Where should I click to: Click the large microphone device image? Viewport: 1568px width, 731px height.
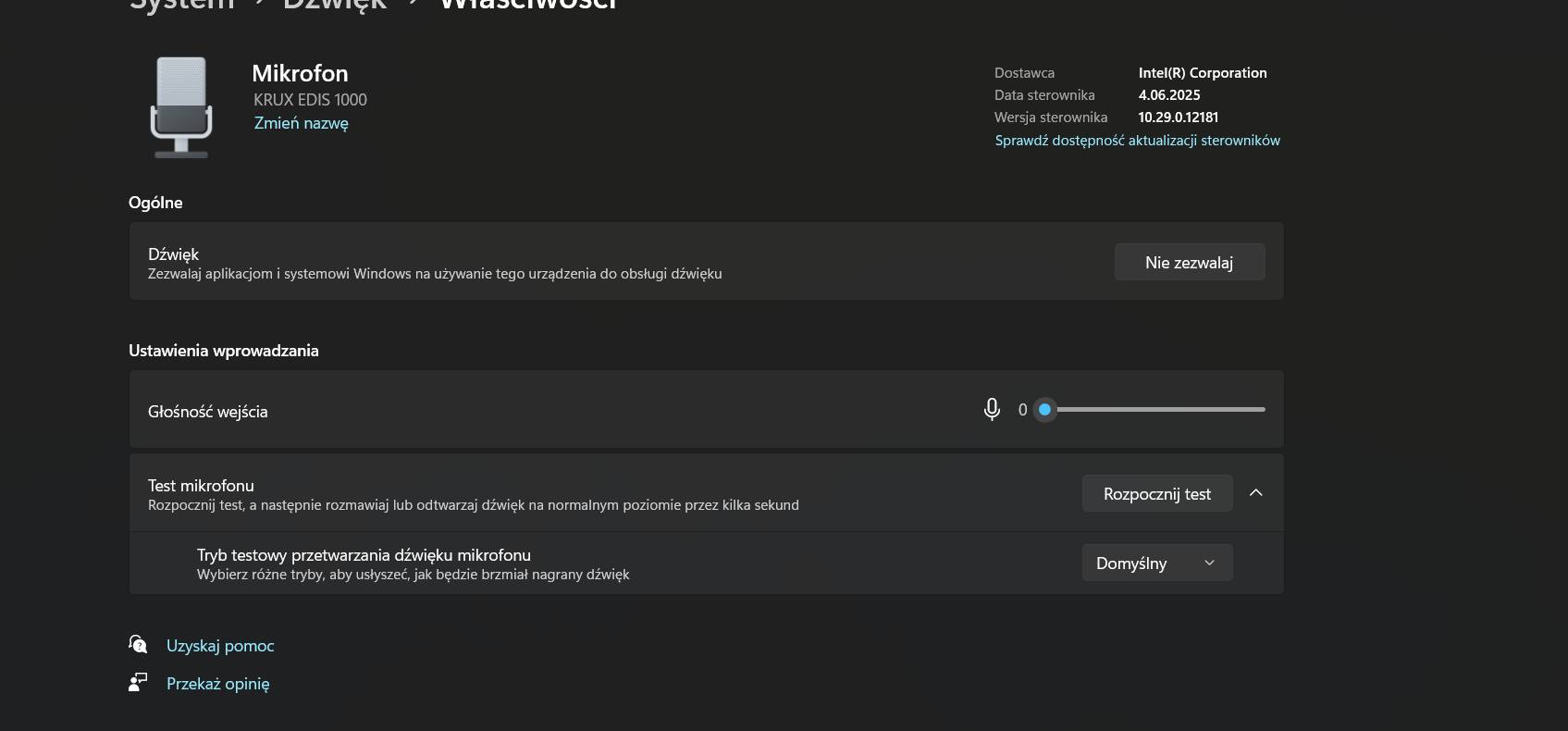(181, 107)
